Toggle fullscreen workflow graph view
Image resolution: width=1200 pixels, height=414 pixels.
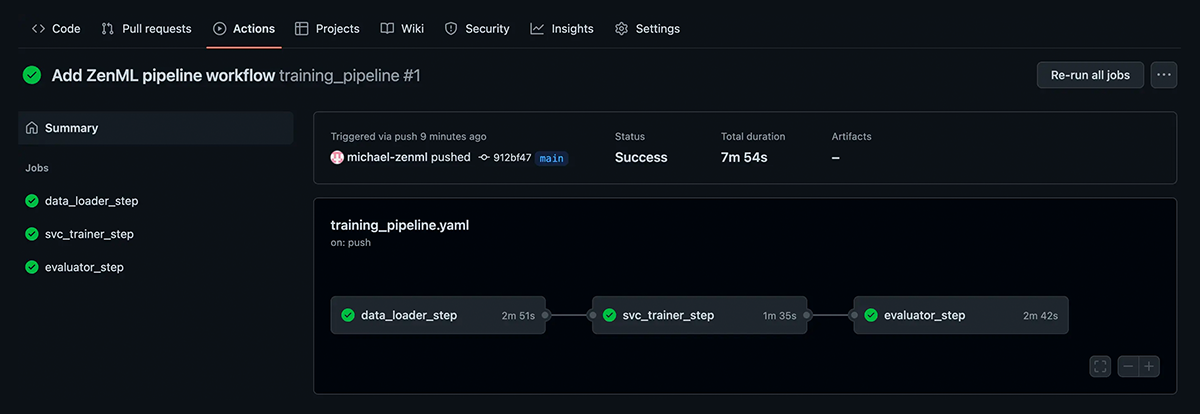click(1100, 367)
